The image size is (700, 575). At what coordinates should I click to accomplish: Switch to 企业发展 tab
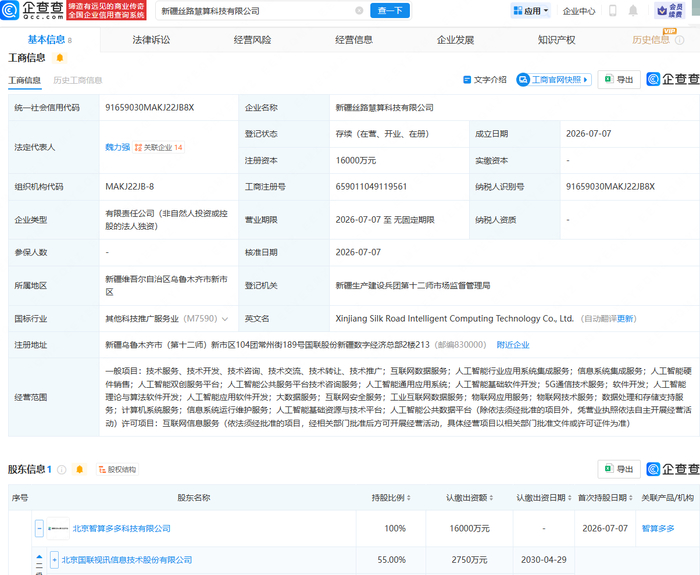pyautogui.click(x=455, y=40)
